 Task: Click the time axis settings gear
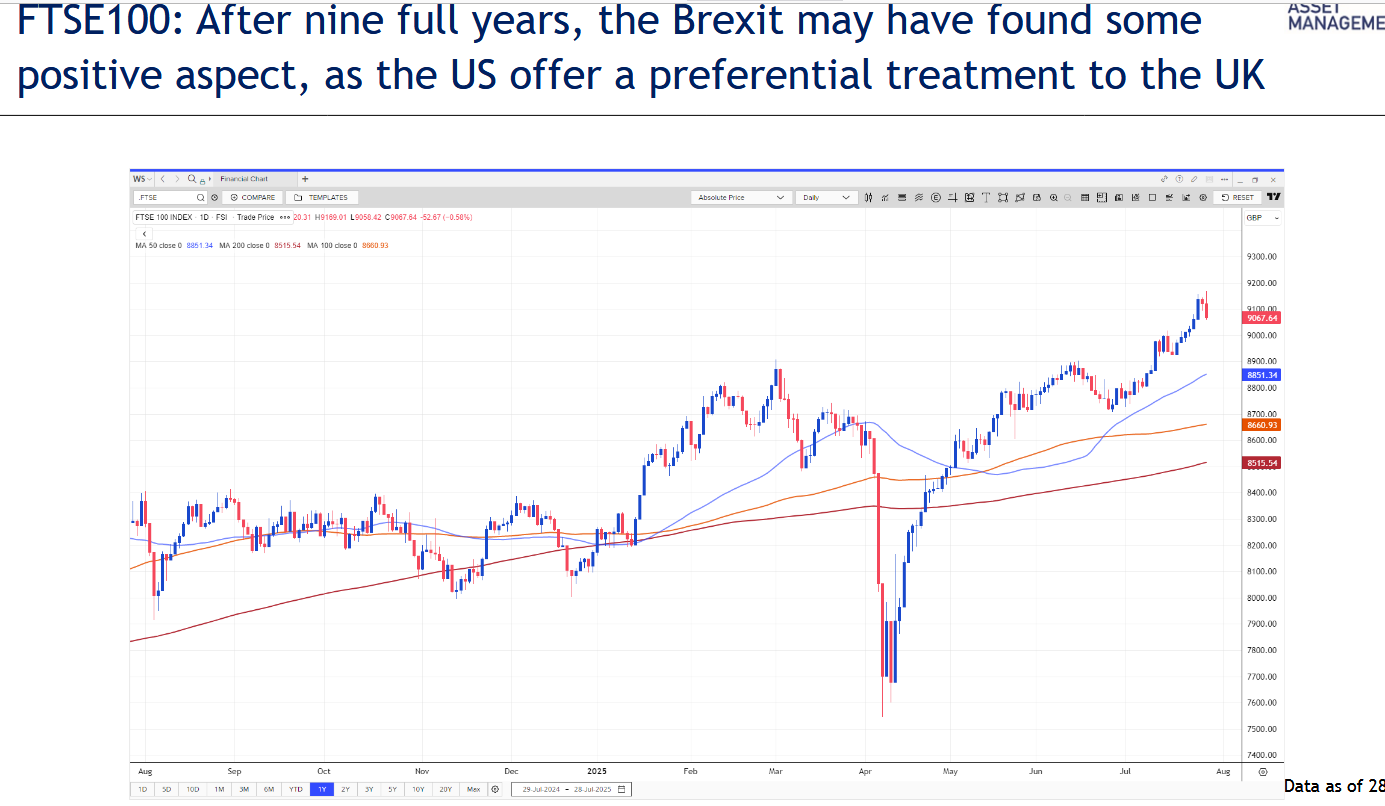click(1263, 772)
